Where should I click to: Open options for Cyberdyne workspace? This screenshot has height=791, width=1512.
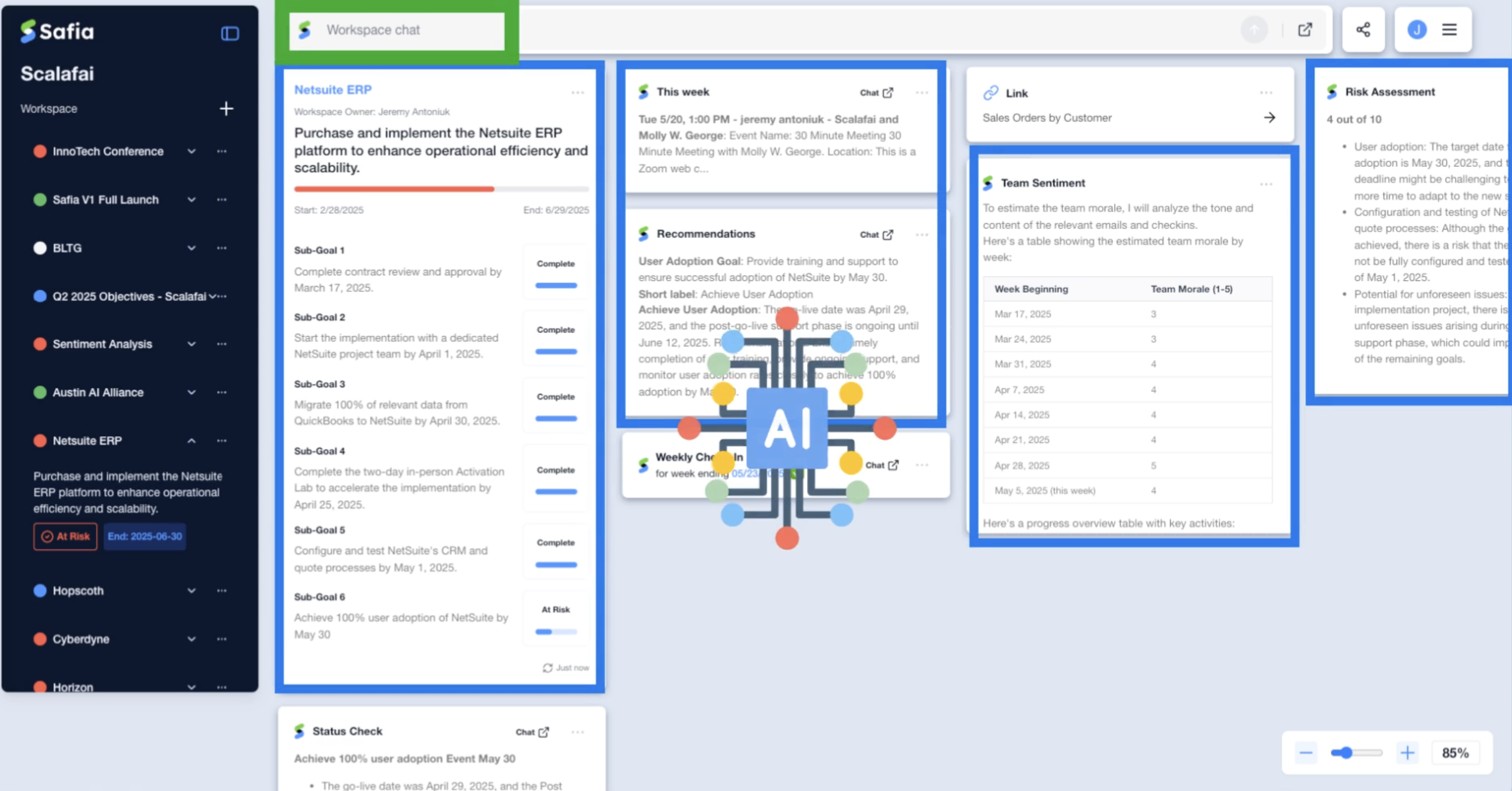(221, 639)
